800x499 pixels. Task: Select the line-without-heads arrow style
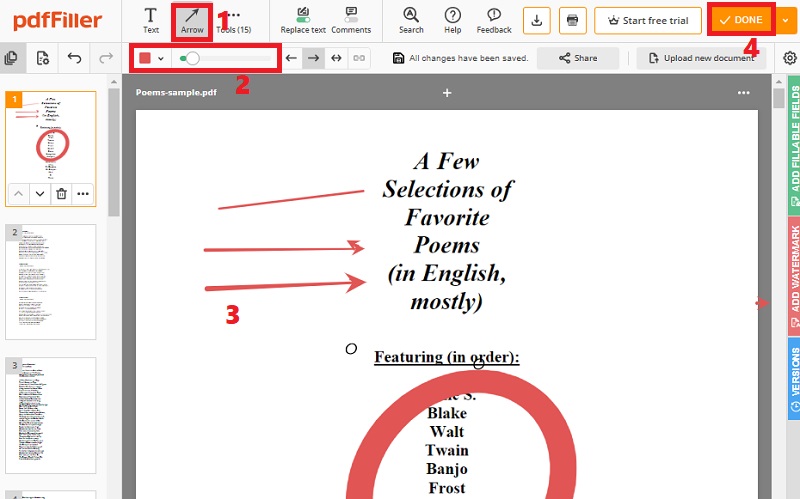coord(359,58)
